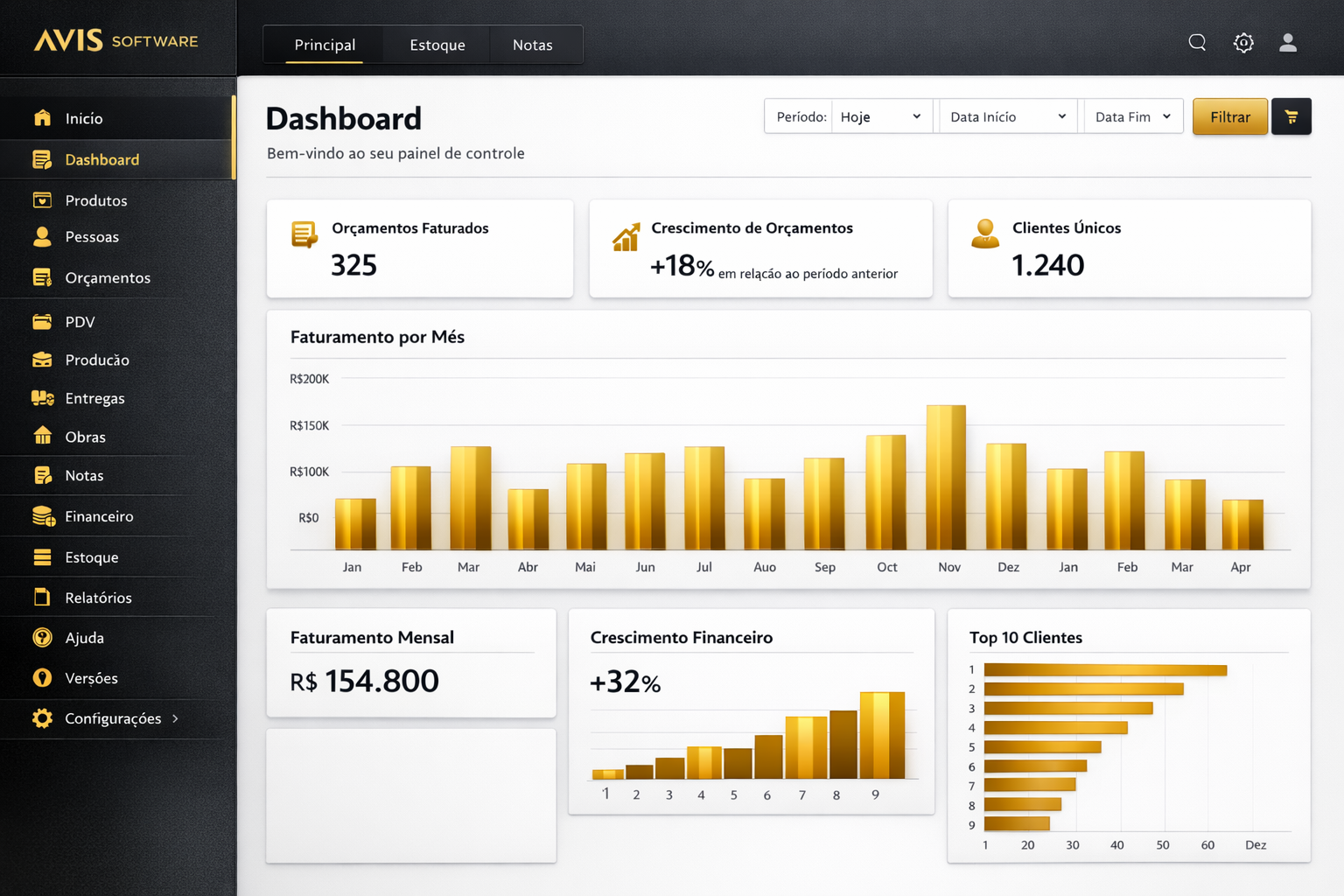Open settings gear in top bar

pos(1243,43)
